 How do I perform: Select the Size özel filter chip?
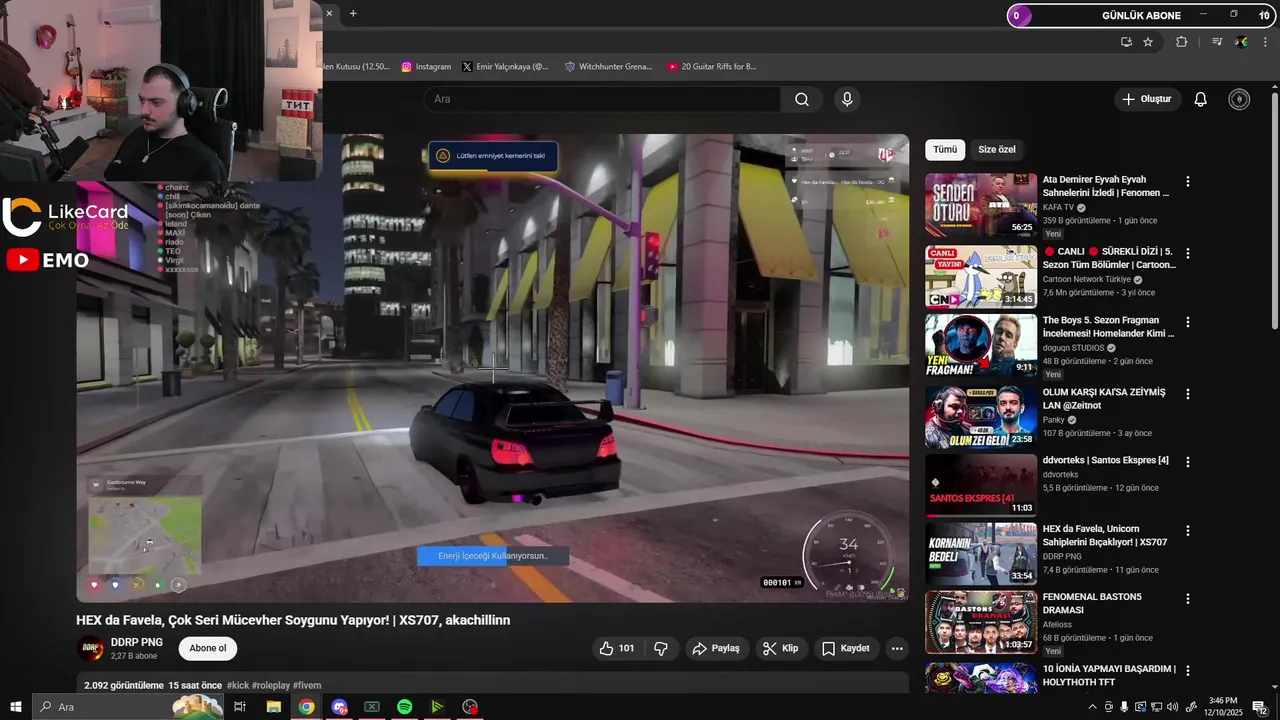(x=997, y=150)
